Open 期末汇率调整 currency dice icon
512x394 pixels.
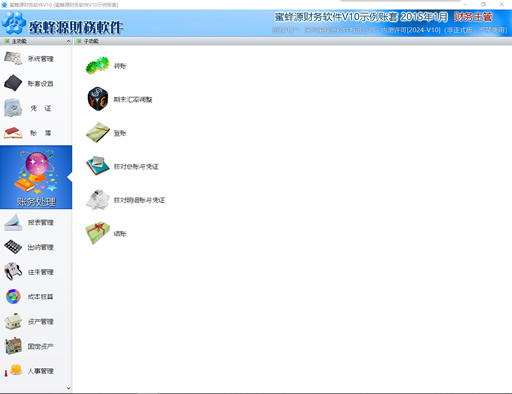[x=98, y=99]
